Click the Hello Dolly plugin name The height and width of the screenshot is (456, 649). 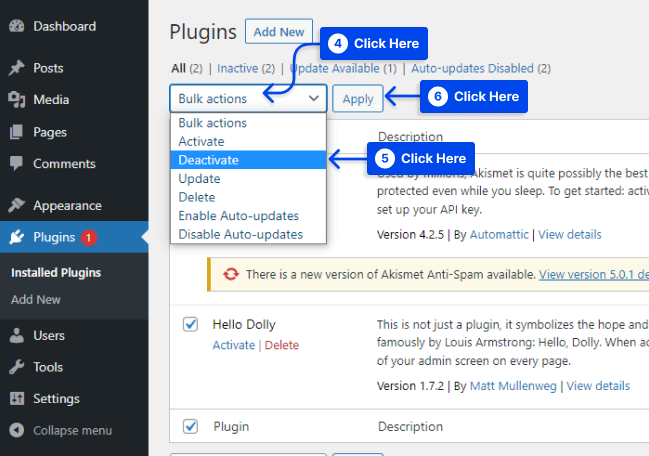point(244,324)
